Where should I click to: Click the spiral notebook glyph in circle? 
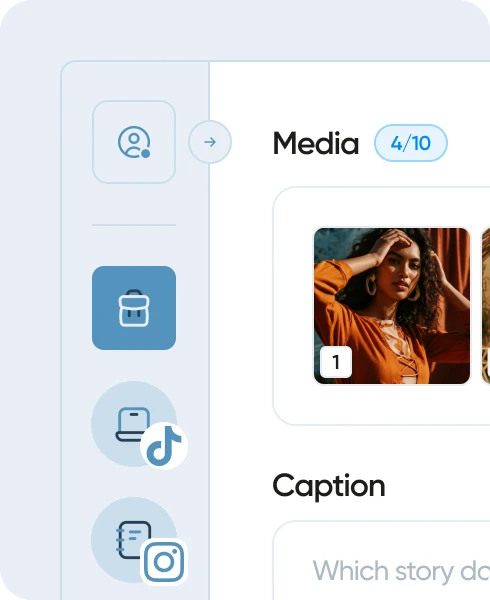133,540
